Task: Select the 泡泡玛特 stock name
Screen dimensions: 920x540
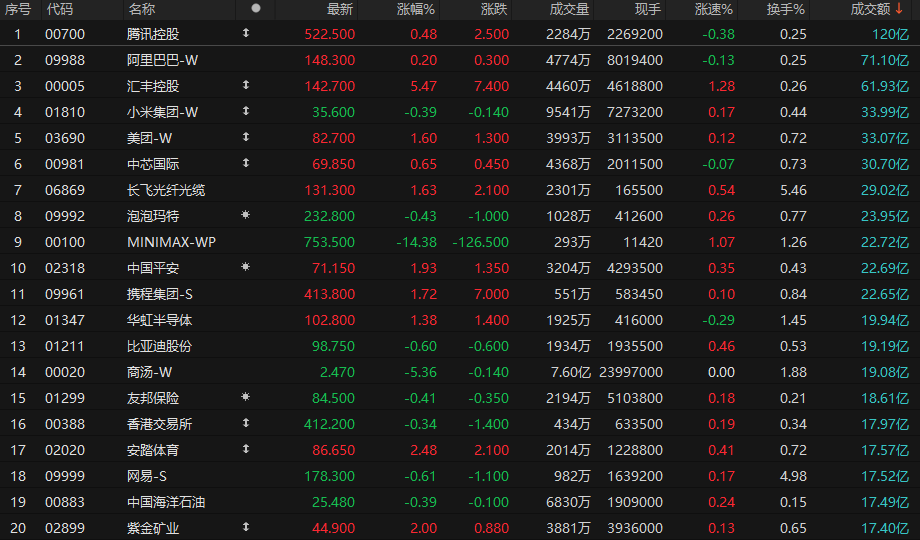Action: click(x=153, y=216)
